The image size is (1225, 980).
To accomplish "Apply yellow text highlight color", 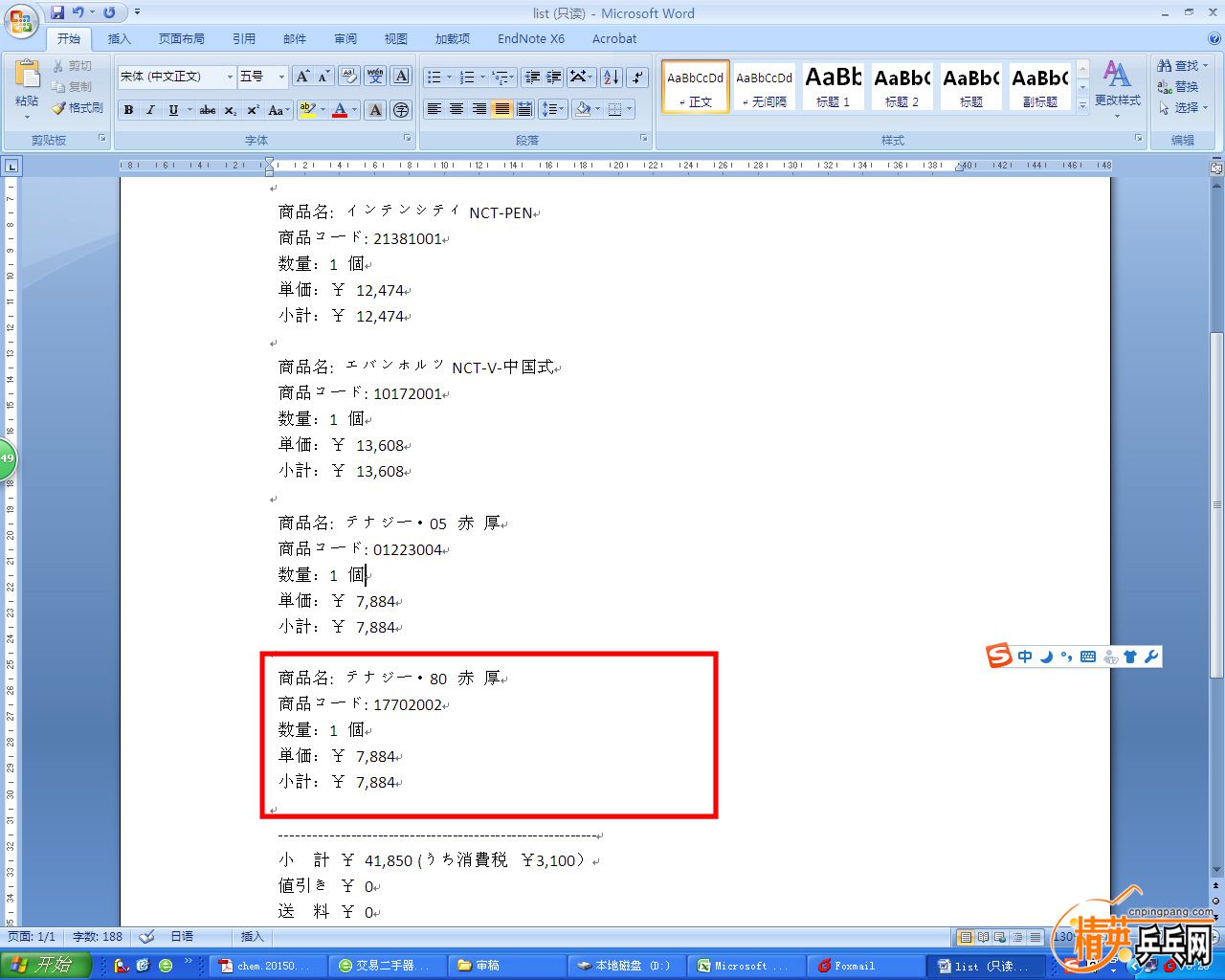I will tap(307, 110).
